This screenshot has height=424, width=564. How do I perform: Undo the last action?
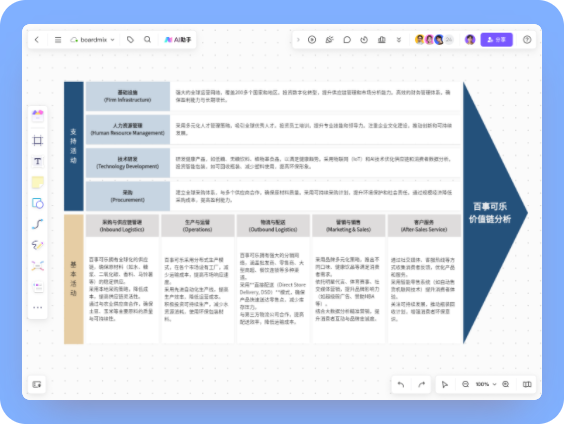click(401, 384)
